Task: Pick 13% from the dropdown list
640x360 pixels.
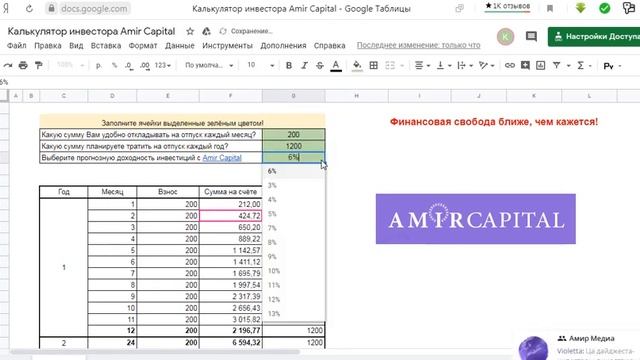Action: click(x=293, y=314)
